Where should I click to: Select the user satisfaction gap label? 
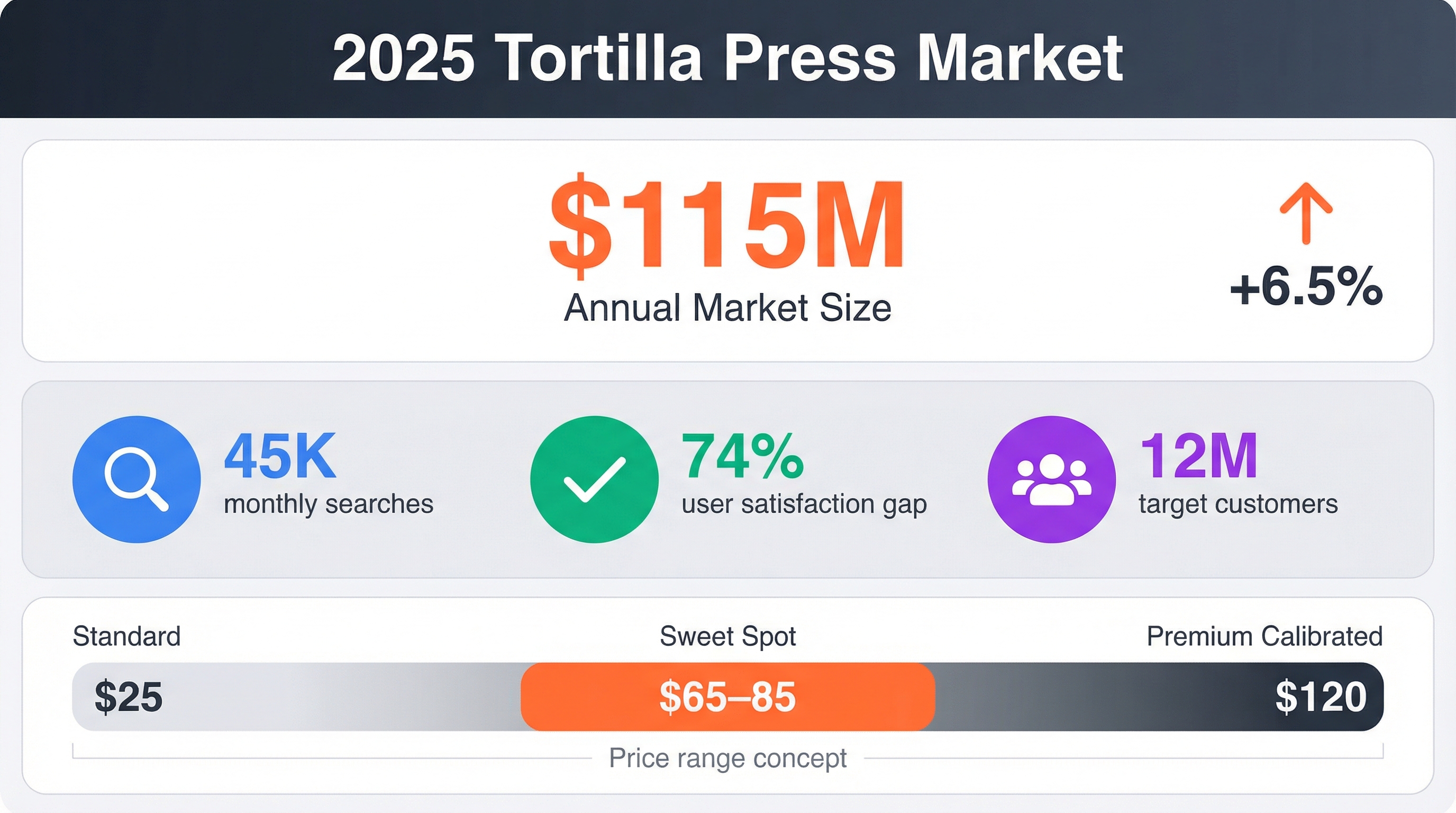pyautogui.click(x=804, y=504)
